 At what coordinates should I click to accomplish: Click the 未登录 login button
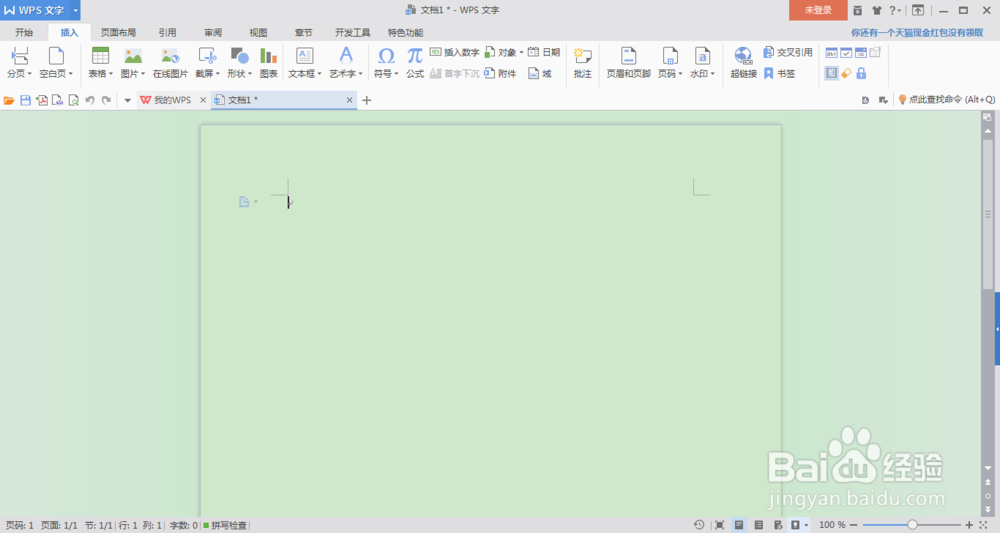pos(818,10)
